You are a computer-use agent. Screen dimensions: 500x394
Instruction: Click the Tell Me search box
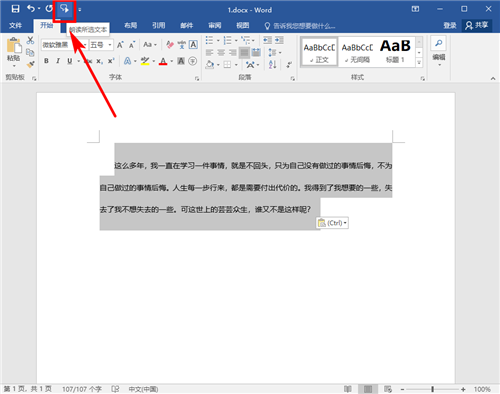[300, 26]
